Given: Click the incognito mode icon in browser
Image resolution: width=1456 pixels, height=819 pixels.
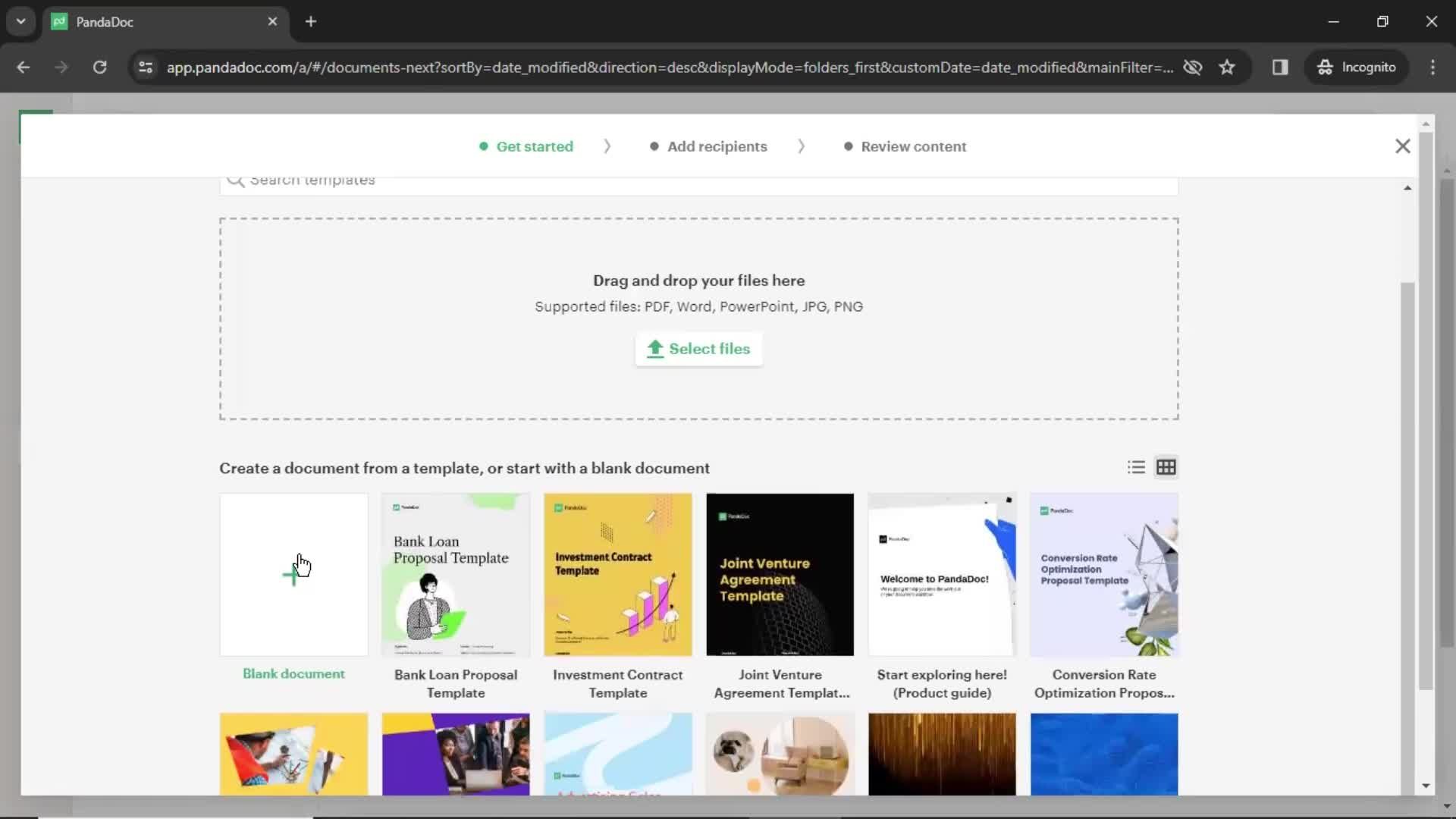Looking at the screenshot, I should 1325,67.
